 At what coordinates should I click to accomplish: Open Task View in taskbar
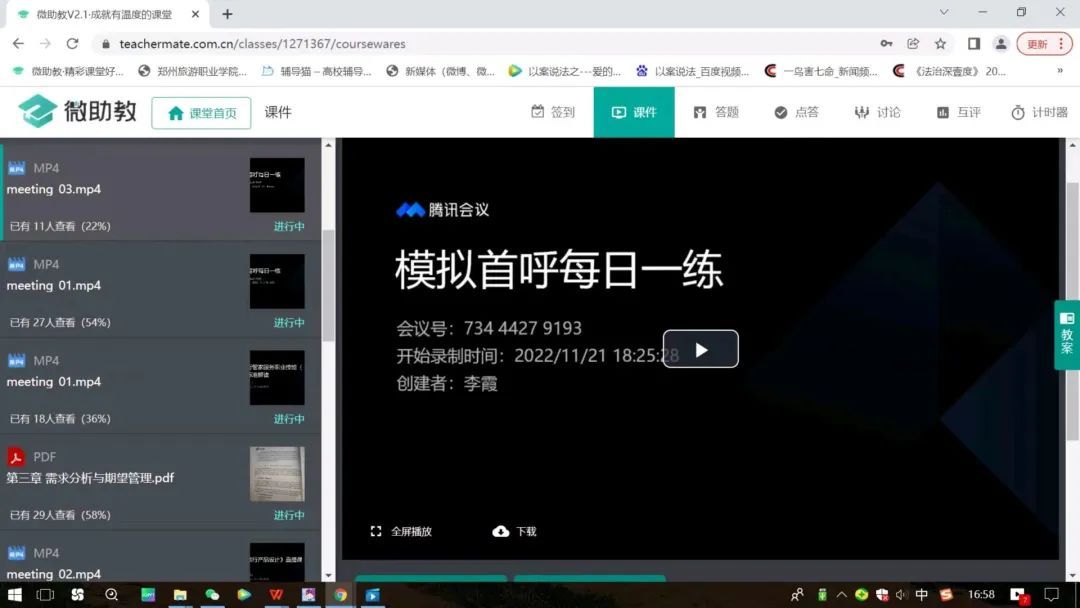pos(45,594)
